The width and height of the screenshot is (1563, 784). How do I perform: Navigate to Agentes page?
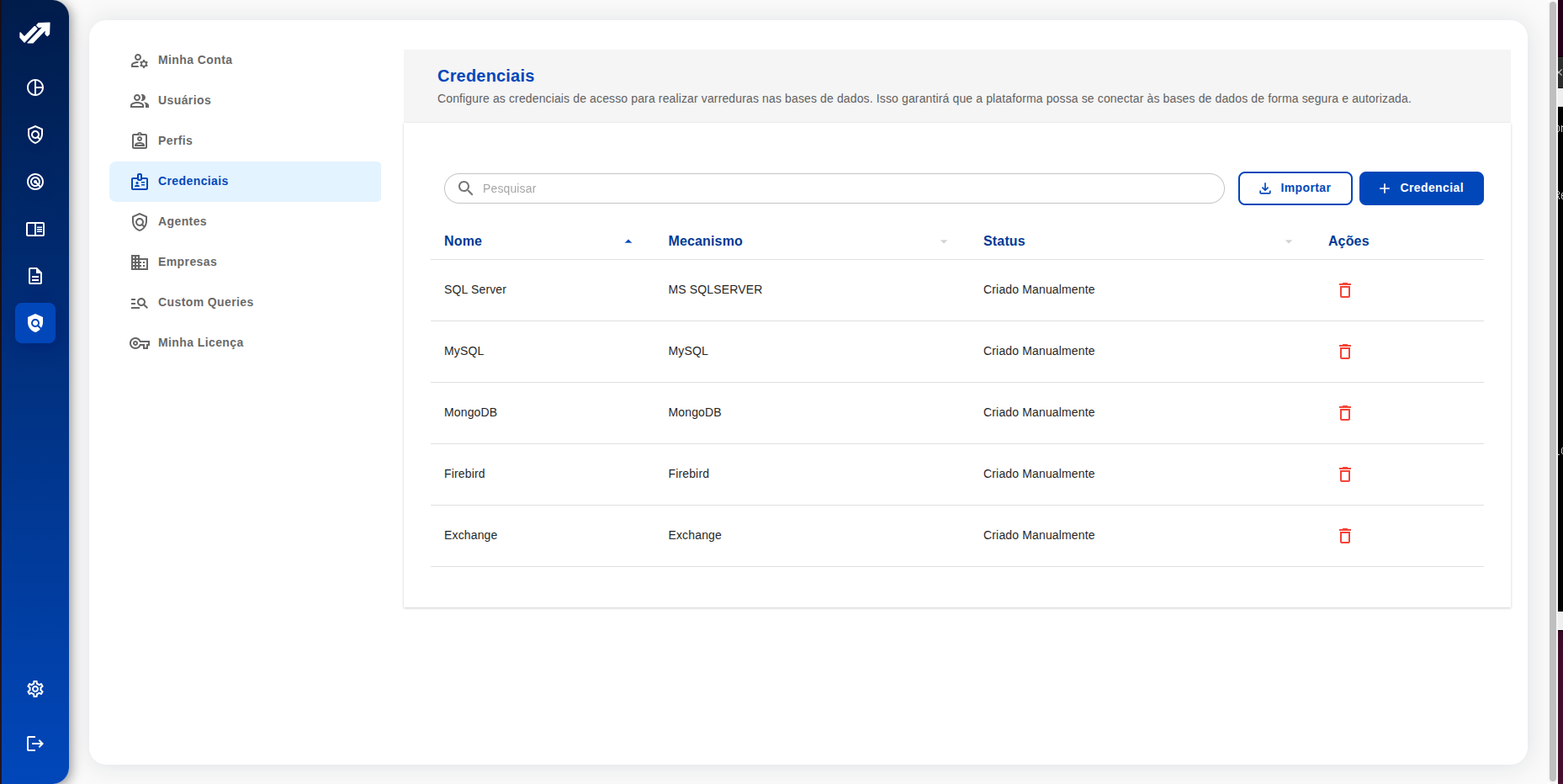pyautogui.click(x=182, y=221)
